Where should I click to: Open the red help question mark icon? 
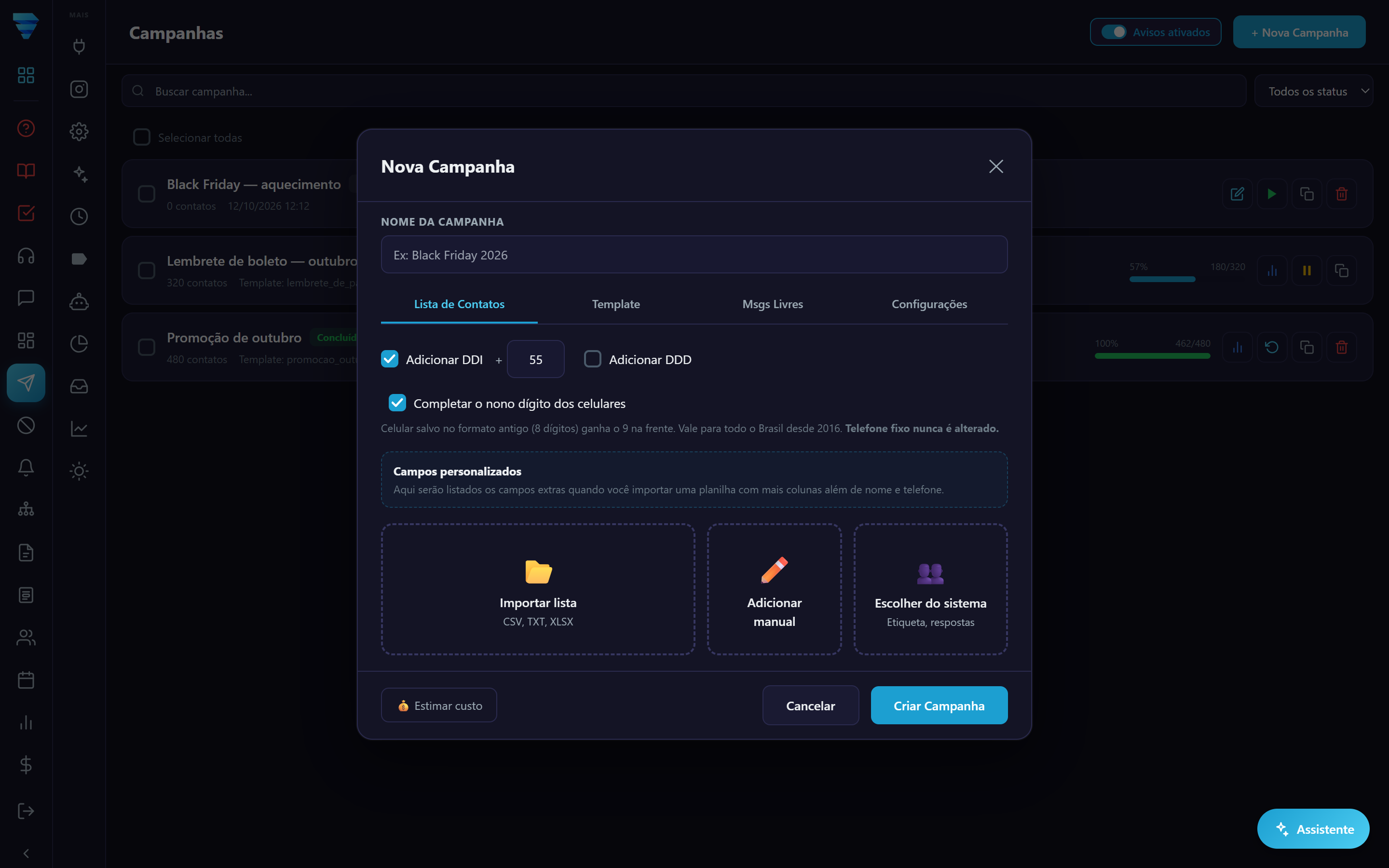pos(26,128)
